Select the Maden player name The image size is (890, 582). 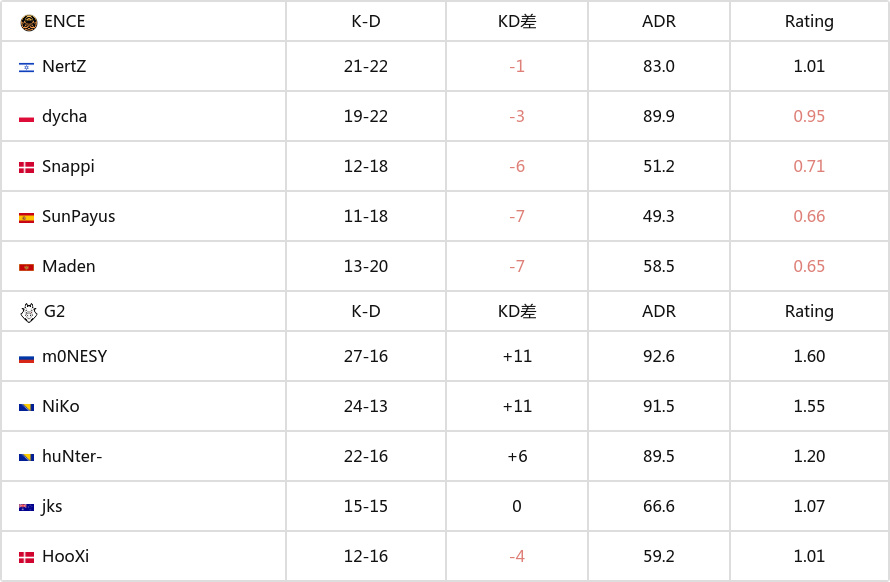[69, 266]
